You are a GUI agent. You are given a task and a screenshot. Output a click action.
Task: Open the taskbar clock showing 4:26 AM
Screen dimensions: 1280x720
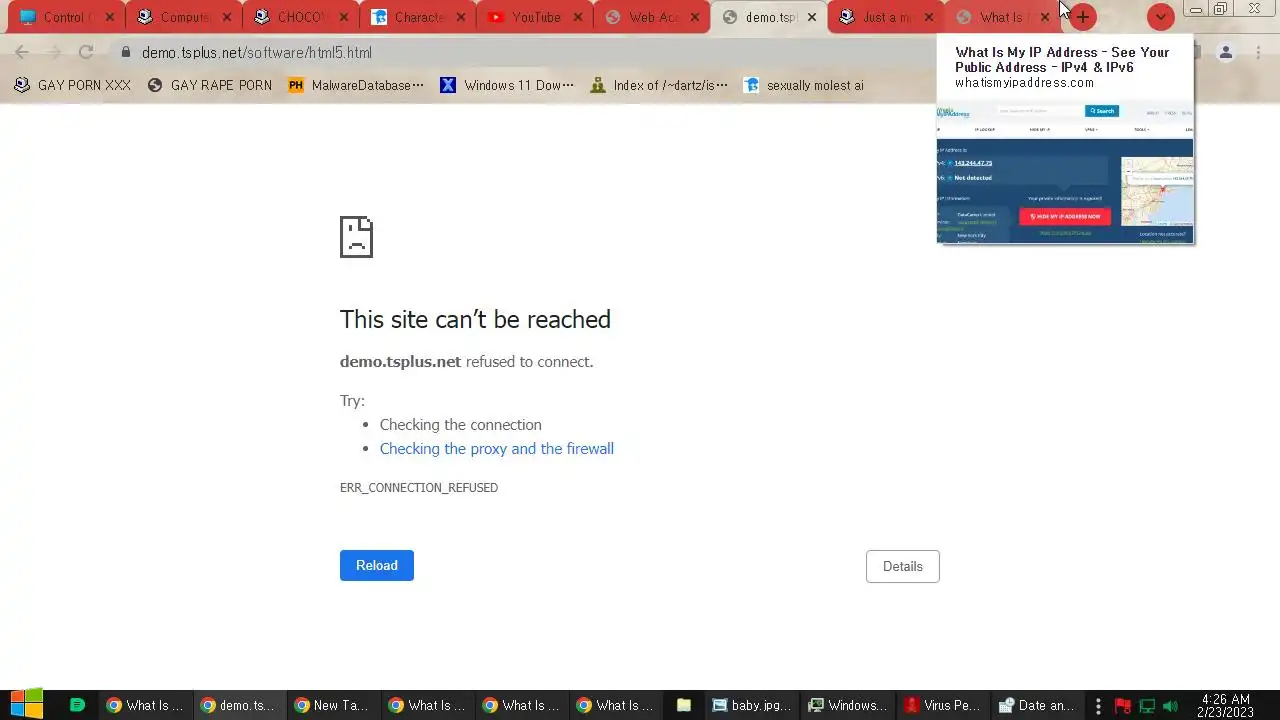coord(1226,705)
